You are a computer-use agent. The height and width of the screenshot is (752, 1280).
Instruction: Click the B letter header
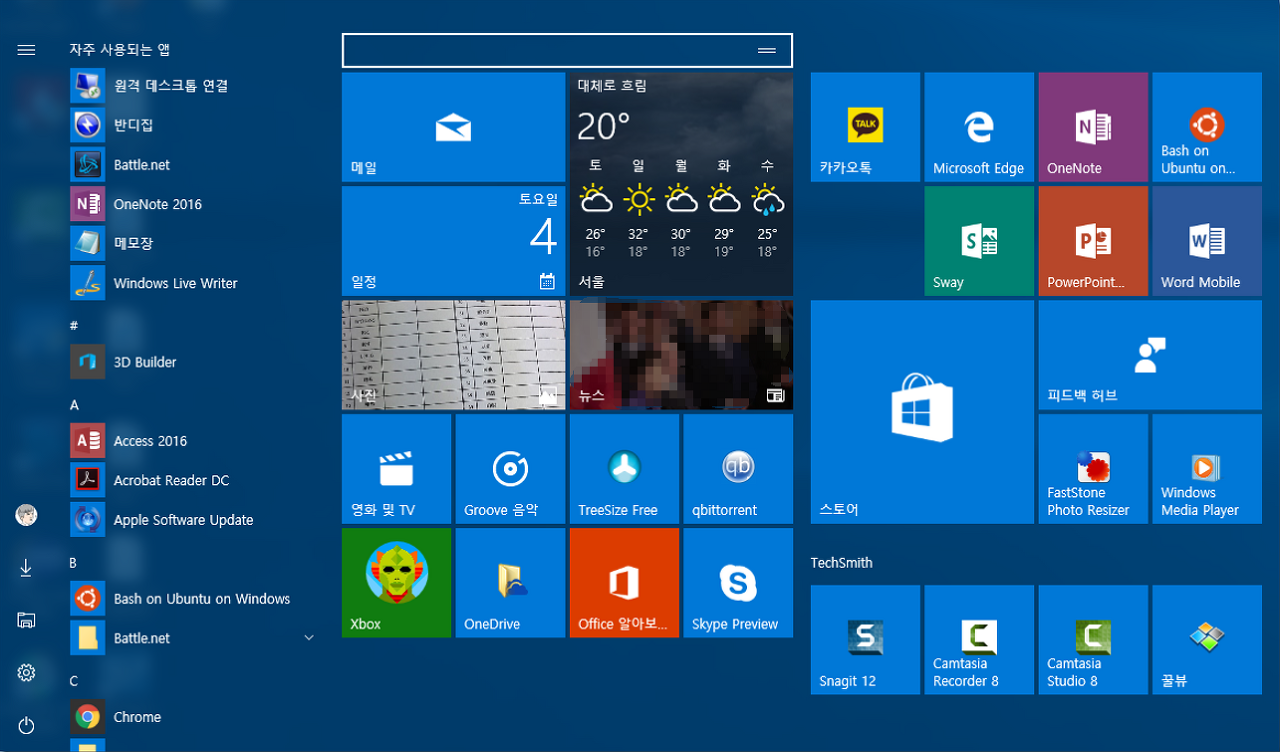pyautogui.click(x=73, y=563)
